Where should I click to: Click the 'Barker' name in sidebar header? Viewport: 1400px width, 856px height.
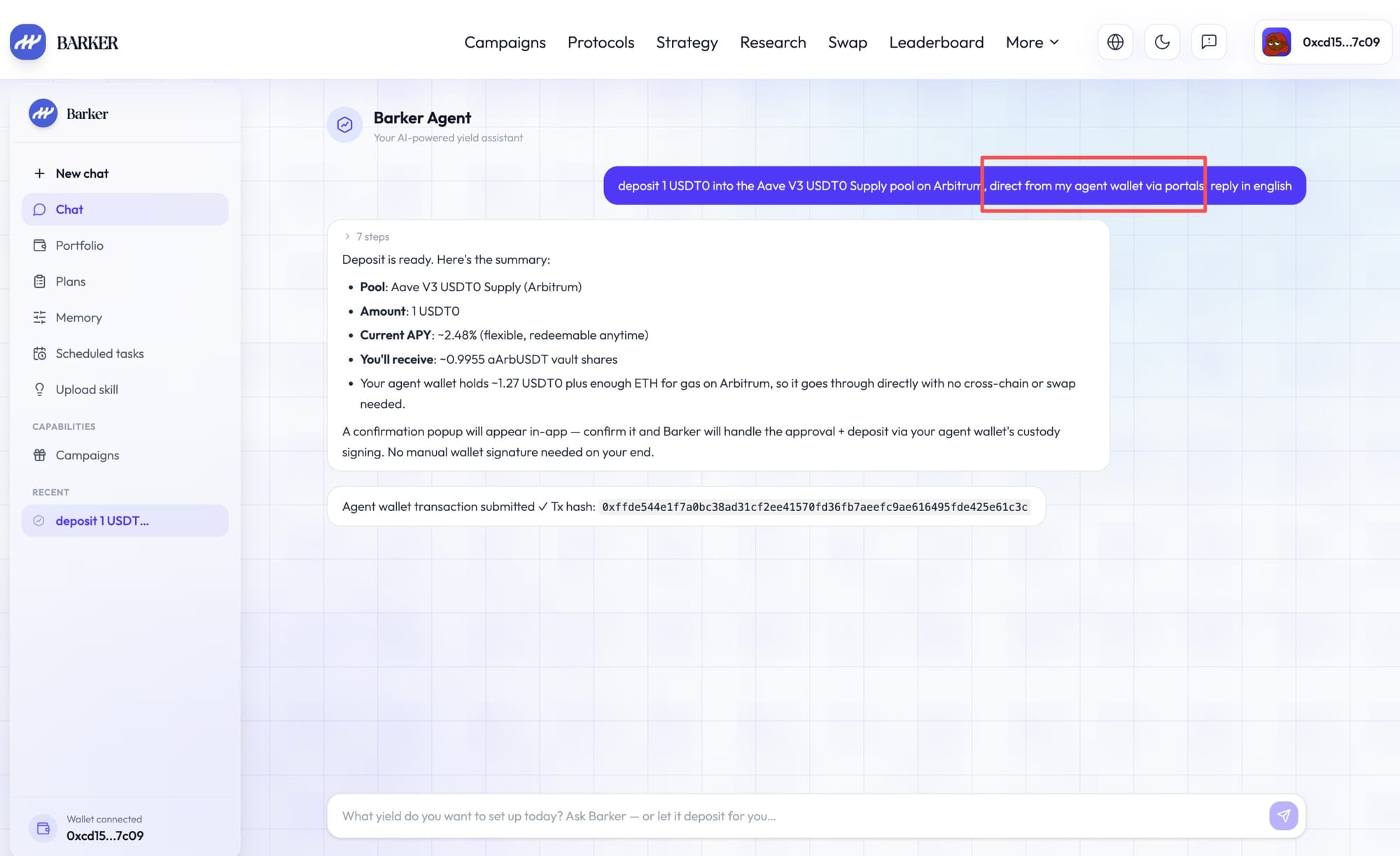click(87, 113)
